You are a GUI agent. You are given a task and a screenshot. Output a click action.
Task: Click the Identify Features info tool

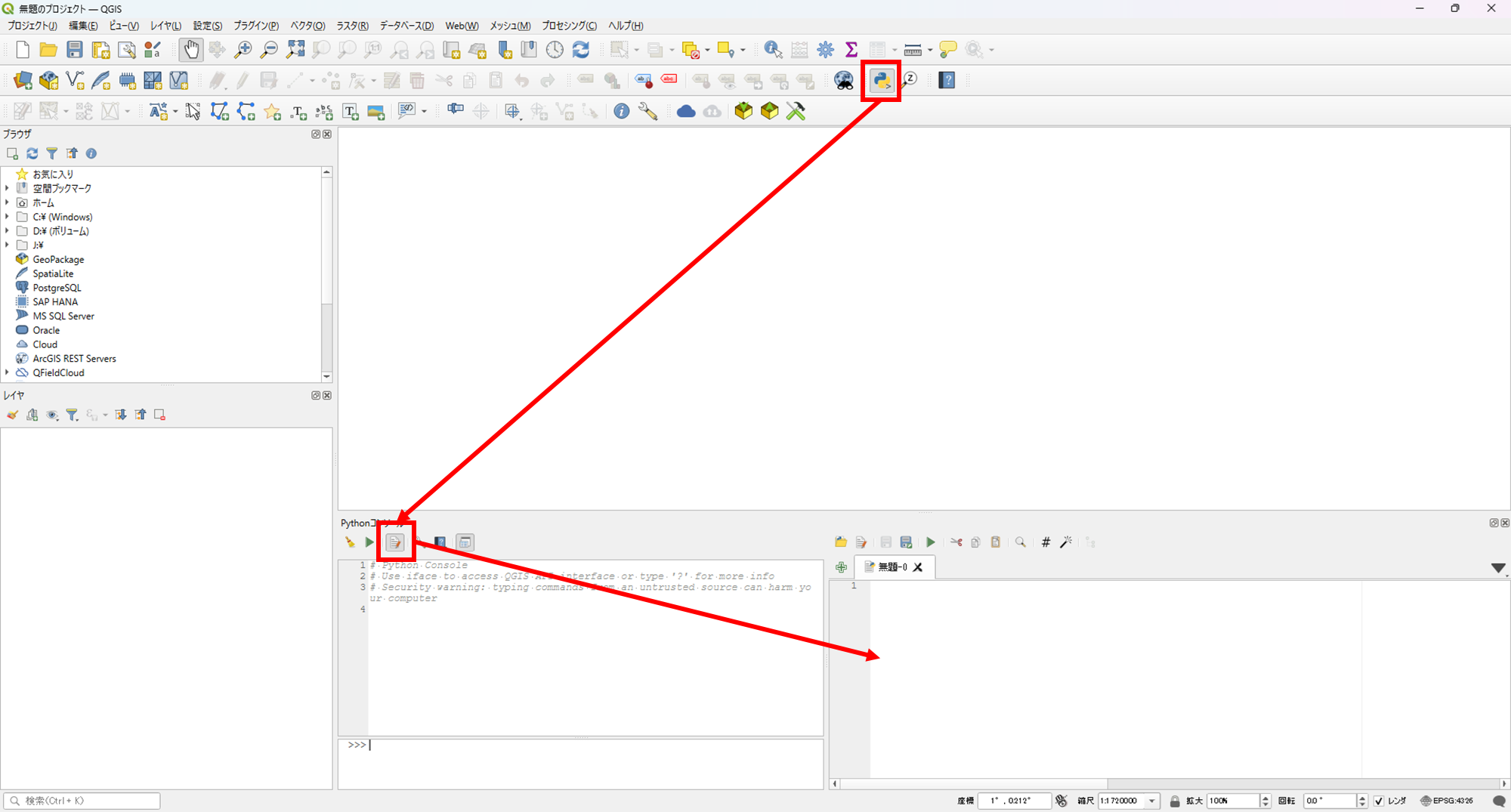click(772, 49)
